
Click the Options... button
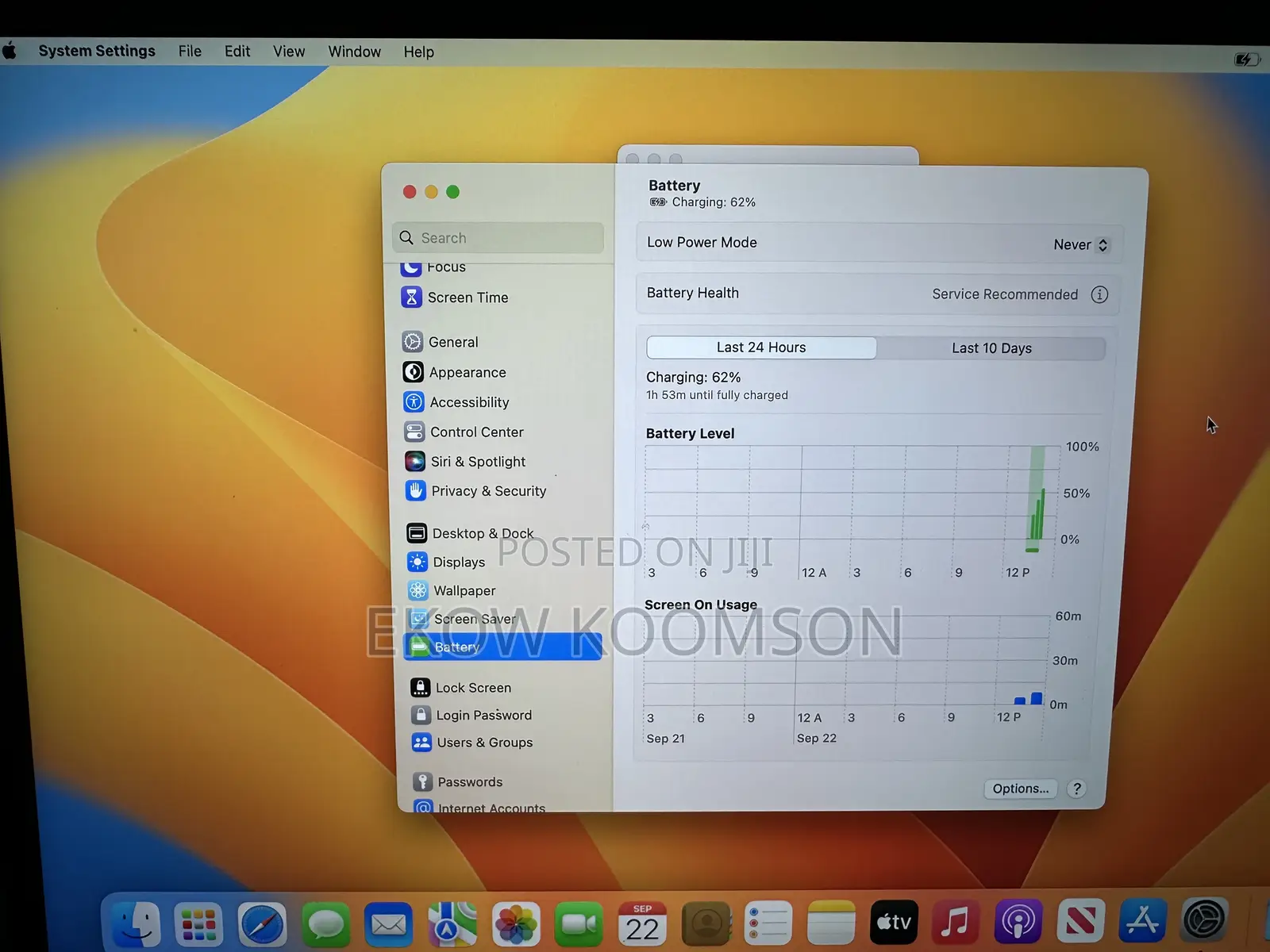coord(1021,789)
